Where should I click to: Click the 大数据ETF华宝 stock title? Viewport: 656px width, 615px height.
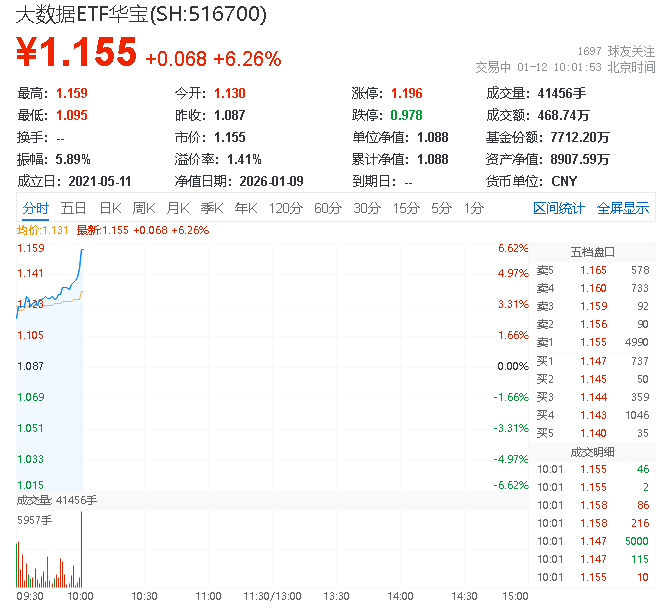pos(141,14)
